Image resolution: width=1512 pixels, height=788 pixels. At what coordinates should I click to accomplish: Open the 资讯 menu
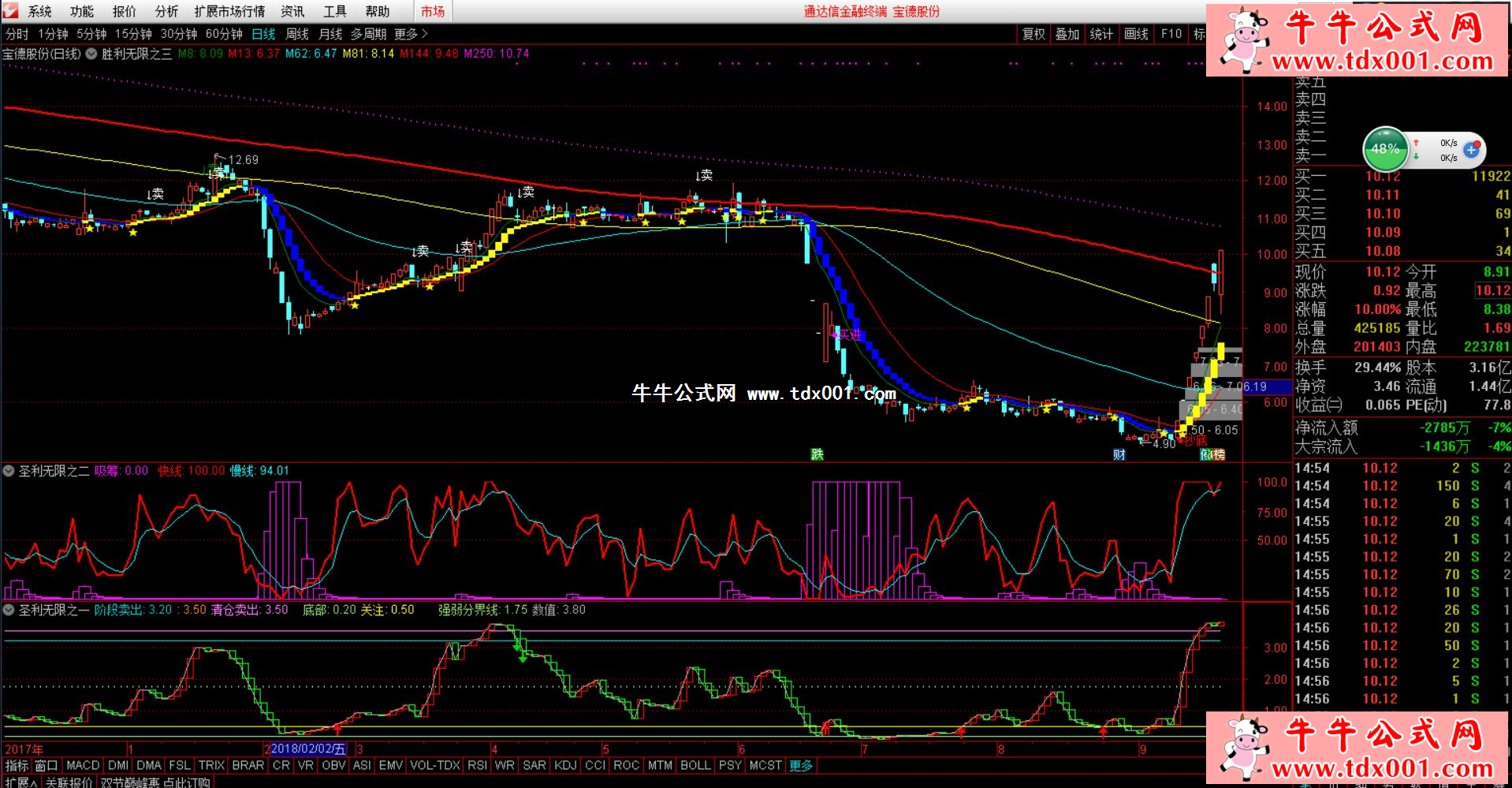click(292, 11)
